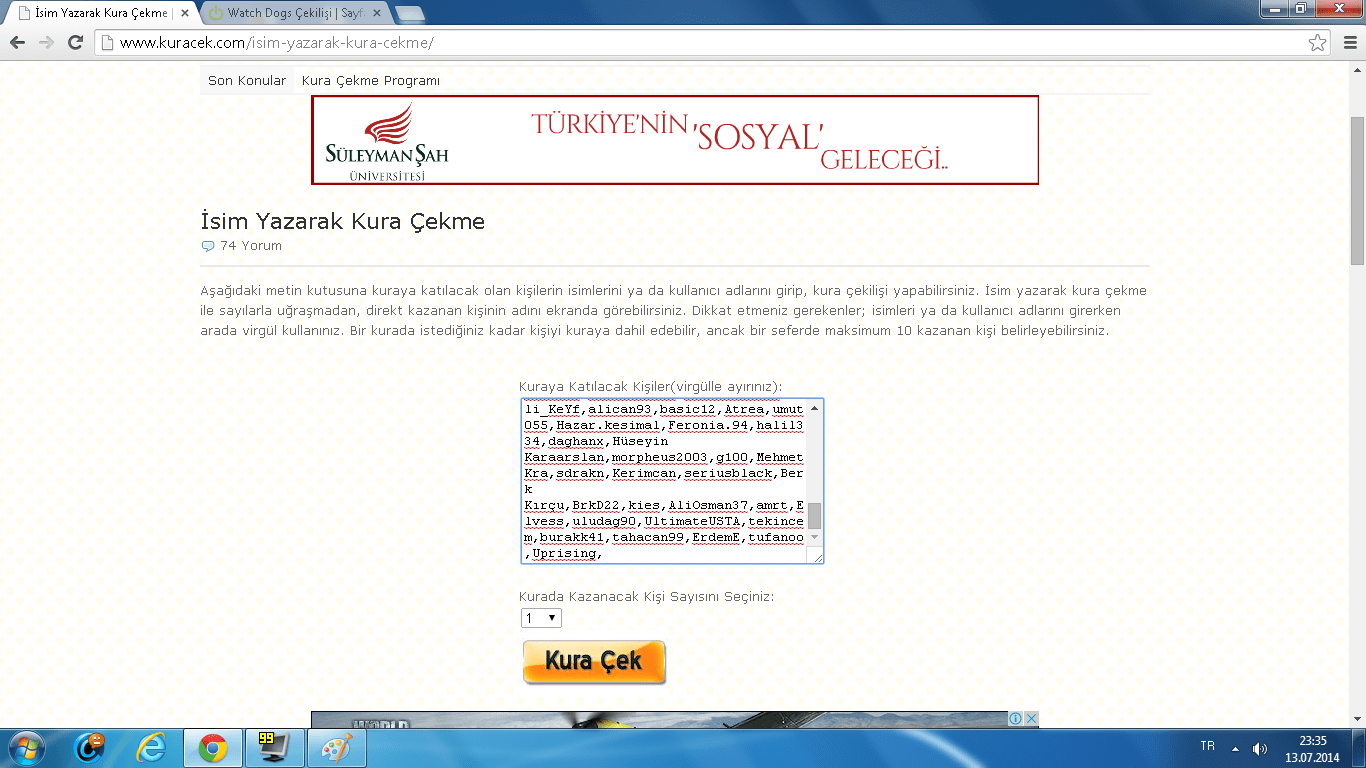
Task: Click the textarea scroll down arrow
Action: click(x=815, y=538)
